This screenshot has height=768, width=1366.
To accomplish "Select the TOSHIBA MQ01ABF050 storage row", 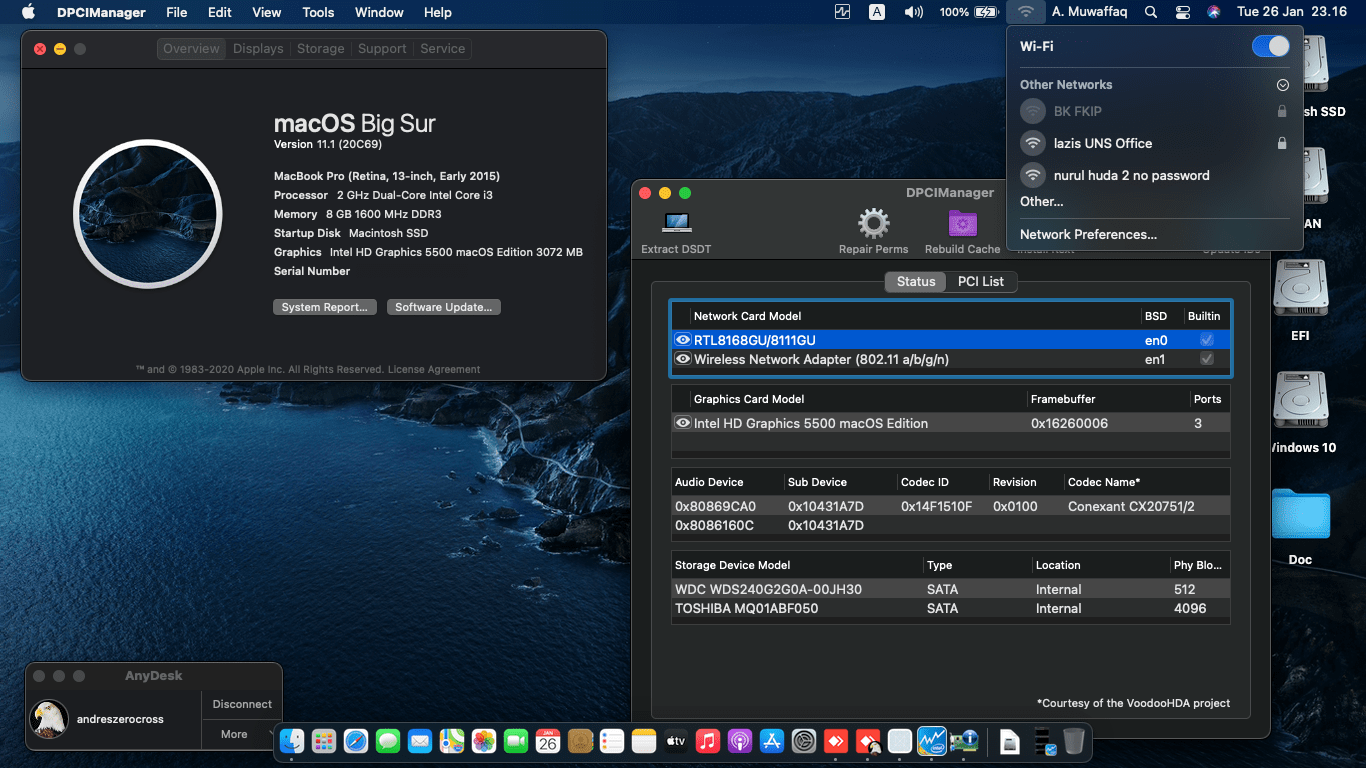I will pyautogui.click(x=950, y=608).
